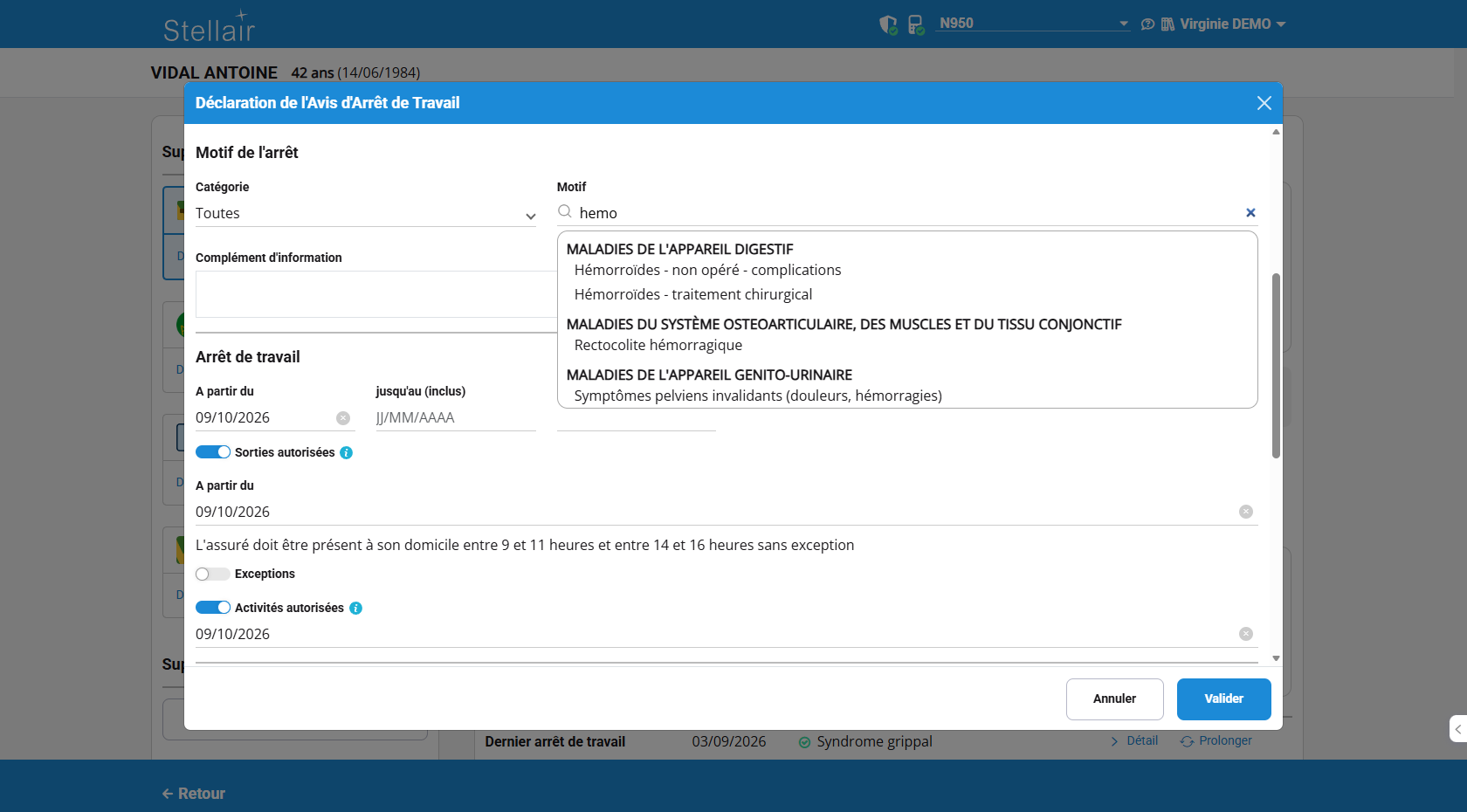Expand the Catégorie dropdown
This screenshot has height=812, width=1467.
(366, 214)
